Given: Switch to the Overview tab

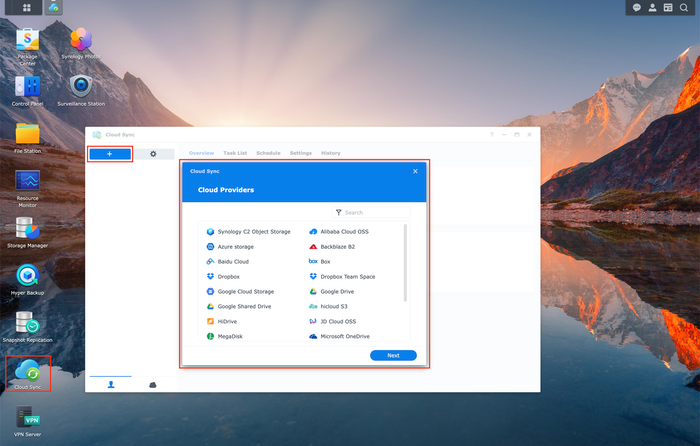Looking at the screenshot, I should pos(201,153).
